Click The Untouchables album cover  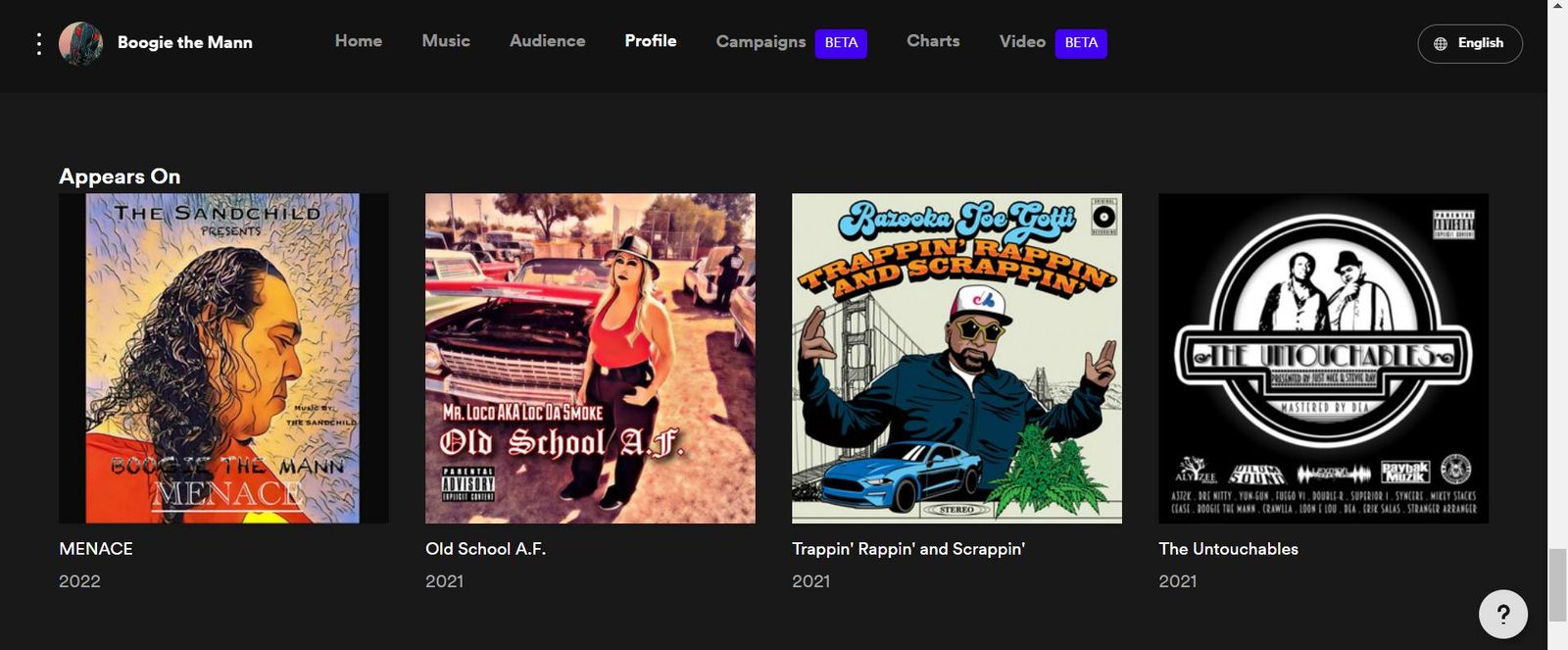pos(1323,358)
